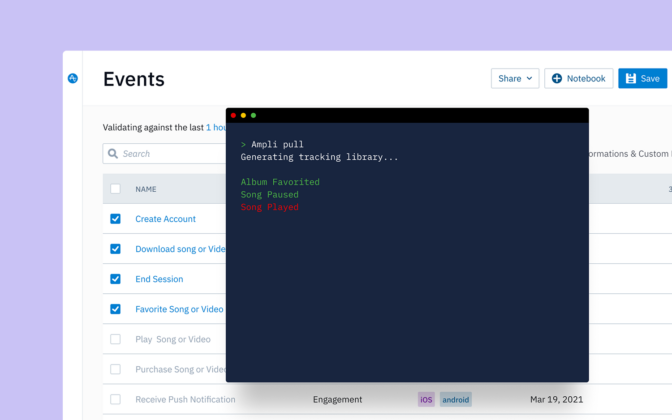Open the Play Song or Video event
Image resolution: width=672 pixels, height=420 pixels.
pos(173,339)
